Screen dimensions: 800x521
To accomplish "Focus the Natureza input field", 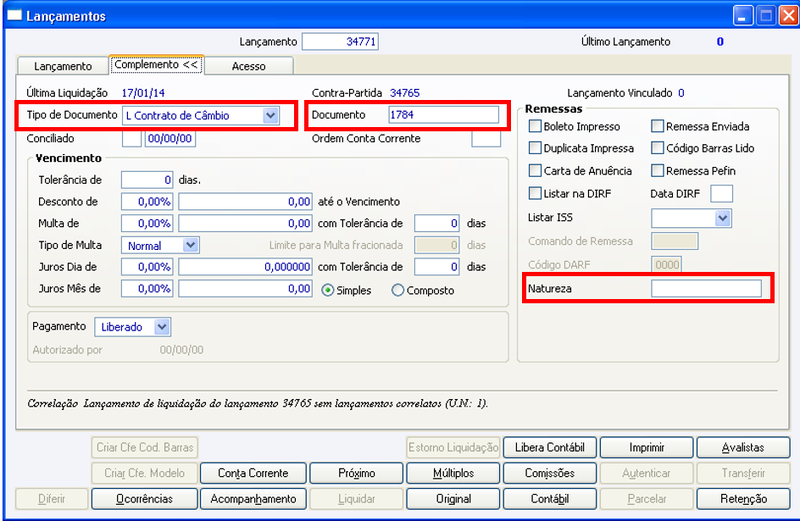I will 706,288.
